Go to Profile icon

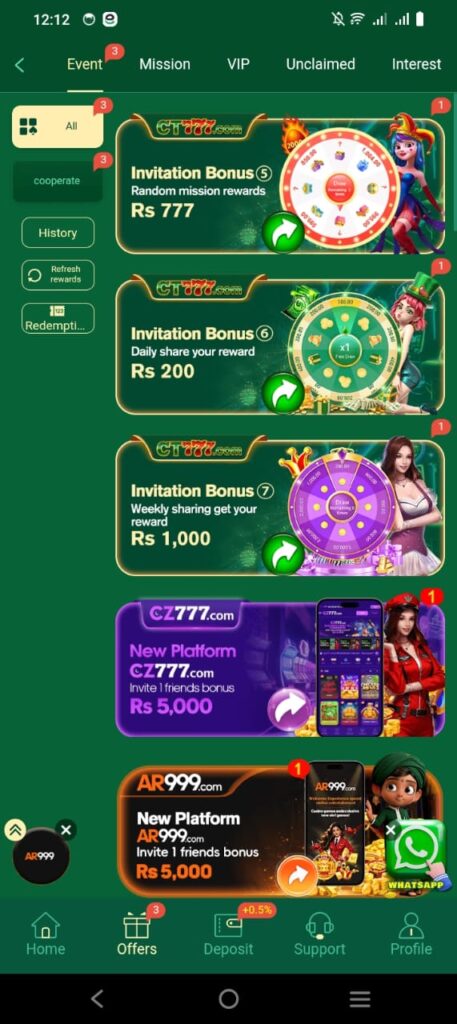coord(411,925)
